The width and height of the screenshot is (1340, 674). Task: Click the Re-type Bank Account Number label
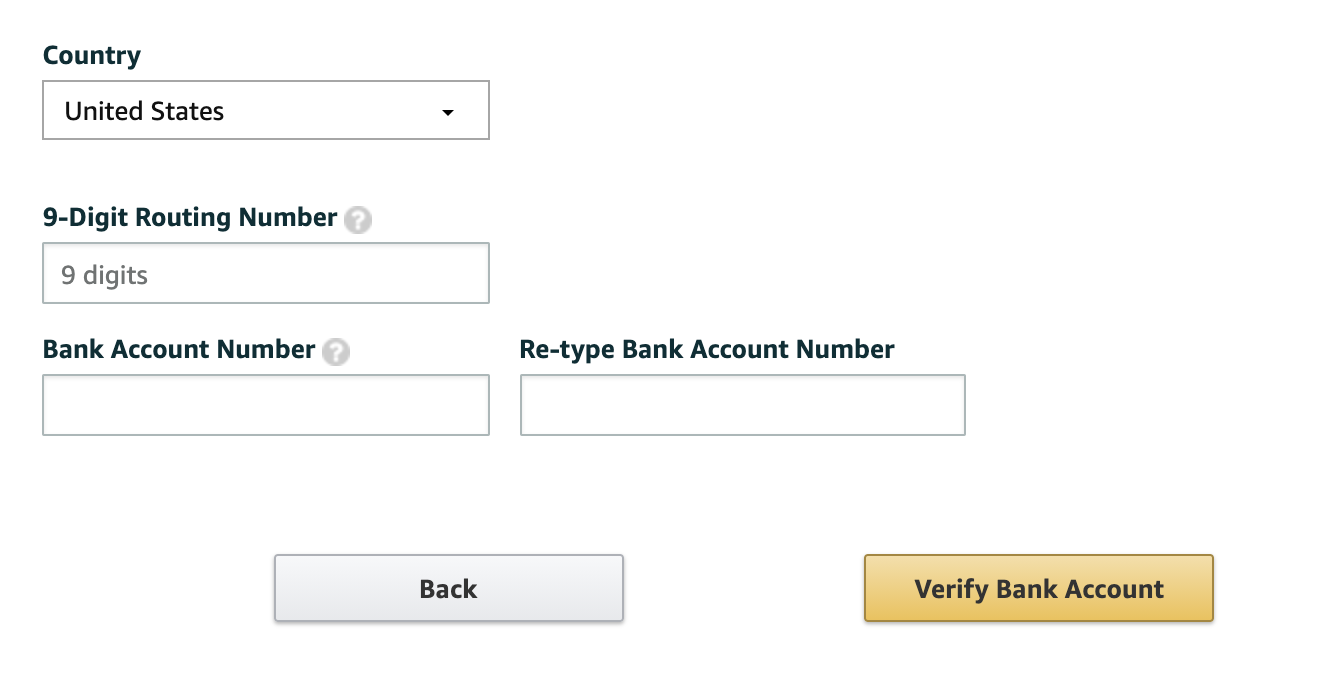point(707,350)
